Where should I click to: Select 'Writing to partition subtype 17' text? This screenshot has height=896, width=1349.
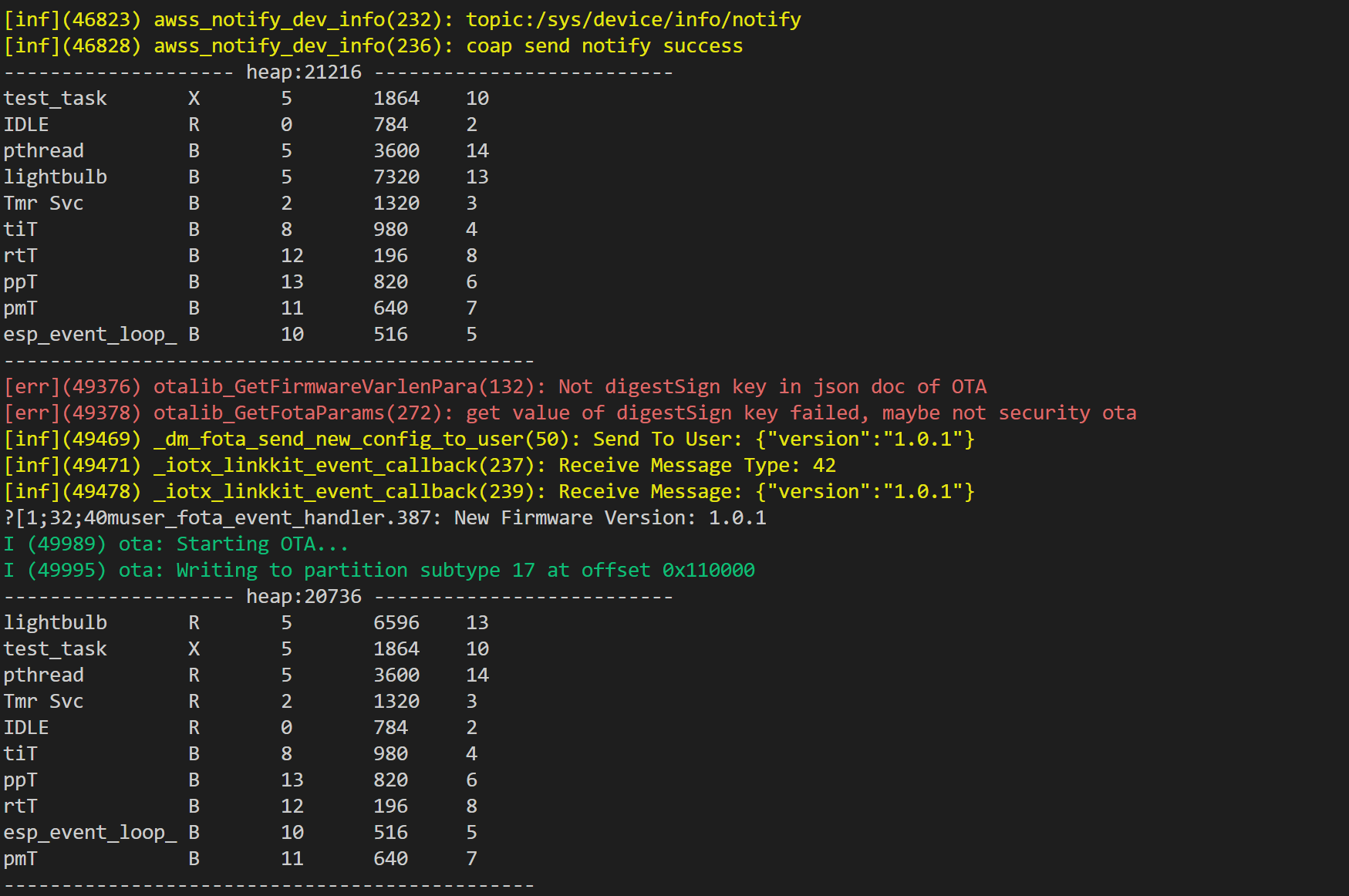click(356, 571)
